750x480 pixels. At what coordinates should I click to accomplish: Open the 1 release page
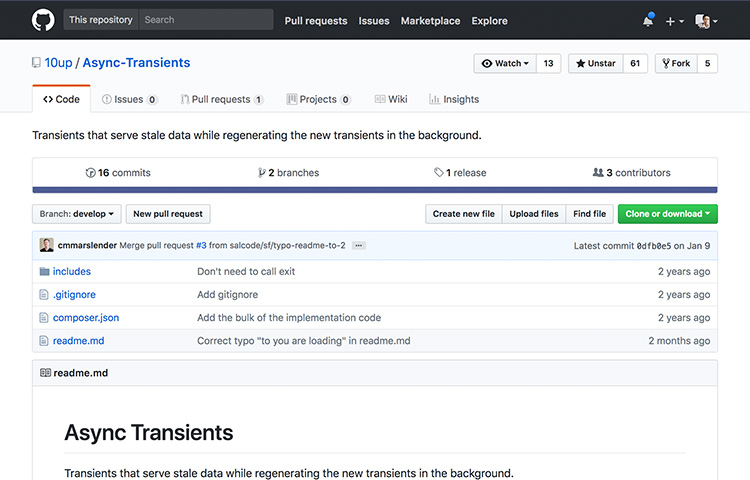(460, 173)
